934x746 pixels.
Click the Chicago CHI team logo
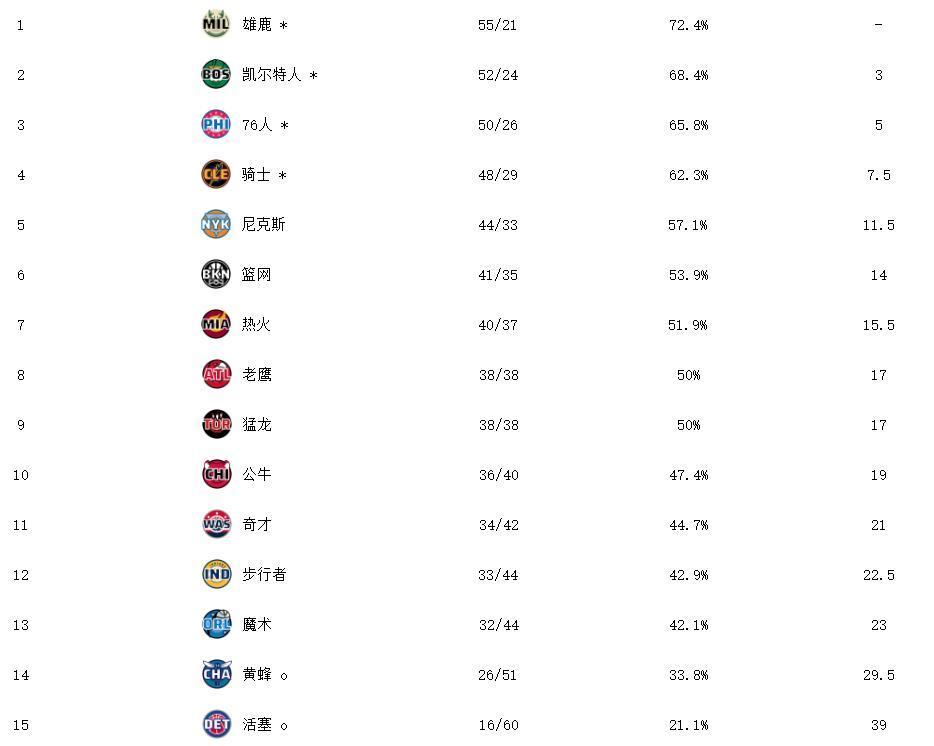click(216, 475)
